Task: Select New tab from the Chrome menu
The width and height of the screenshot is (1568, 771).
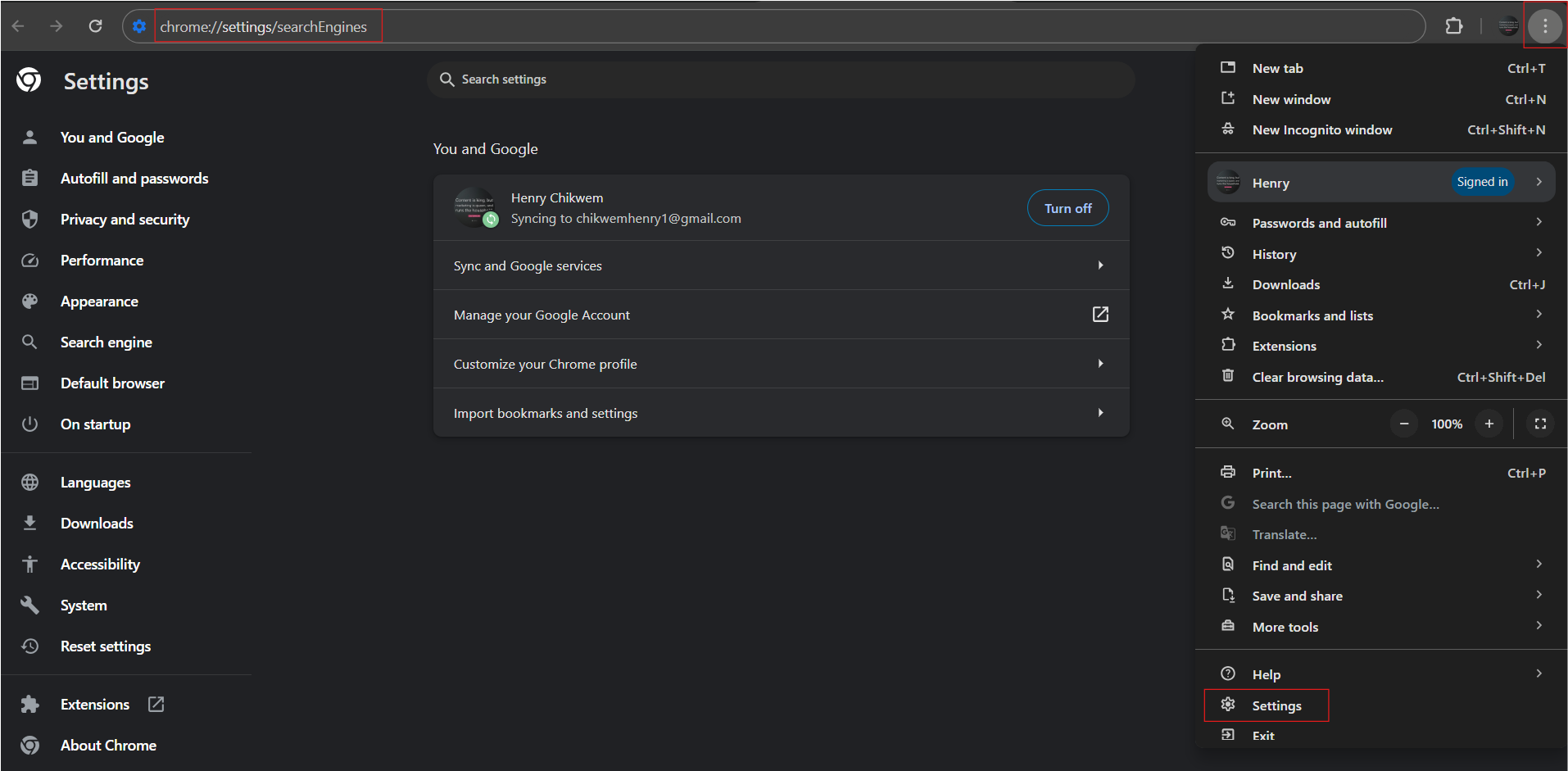Action: click(1381, 69)
